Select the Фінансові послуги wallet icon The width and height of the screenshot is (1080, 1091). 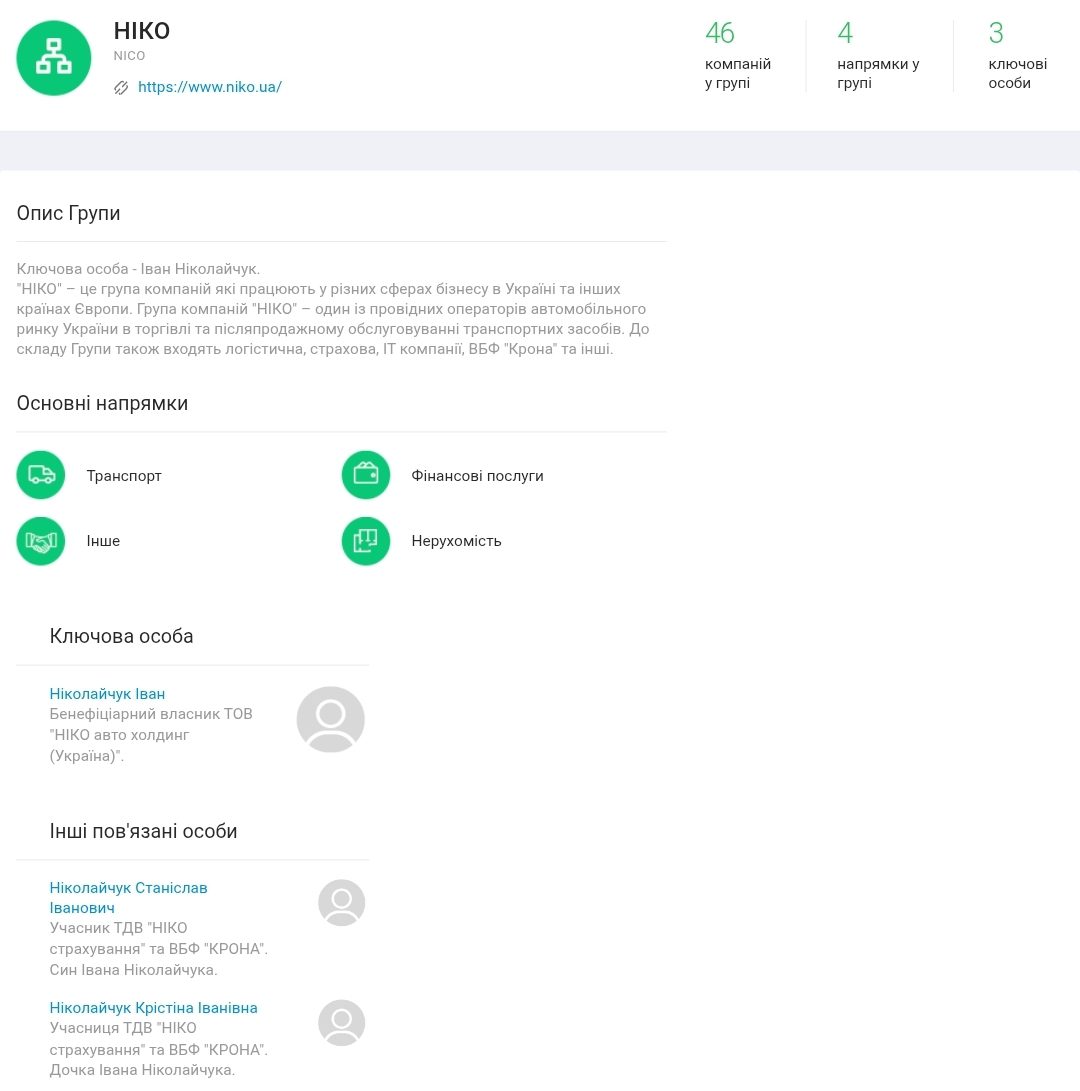pos(366,475)
